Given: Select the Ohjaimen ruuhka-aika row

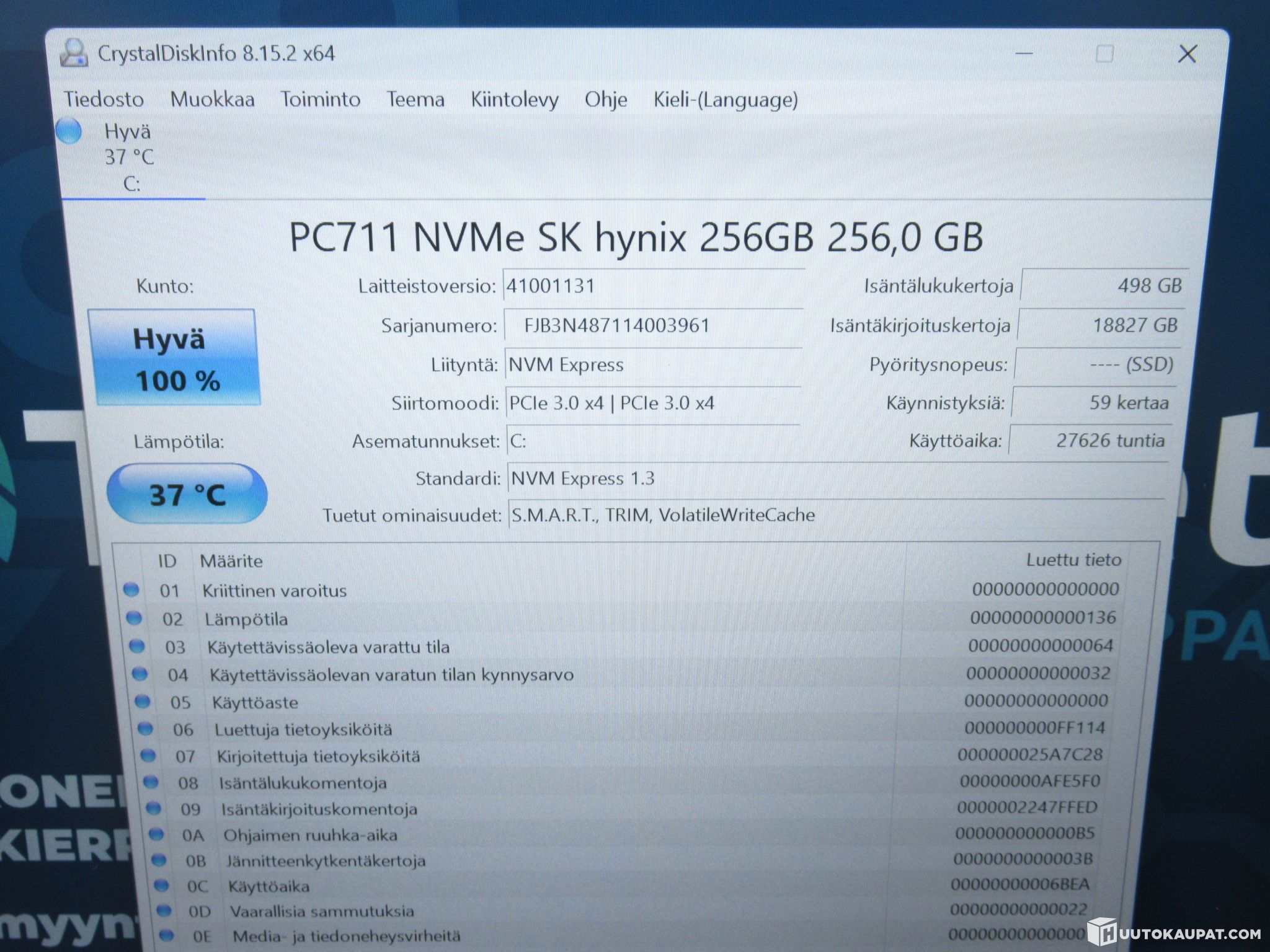Looking at the screenshot, I should [622, 834].
